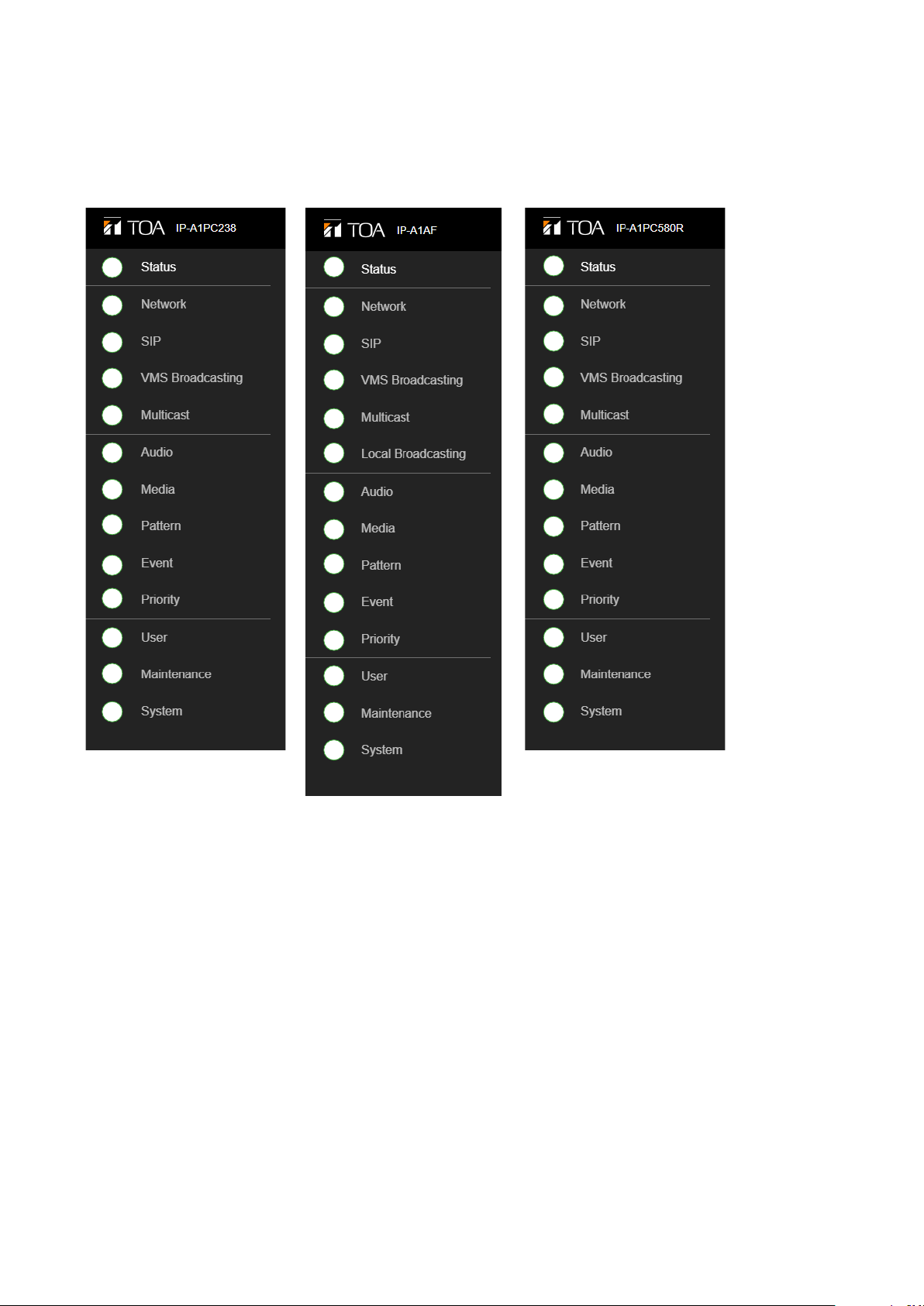Click the TOA logo in IP-A1PC580R panel
The image size is (924, 1306).
(574, 227)
